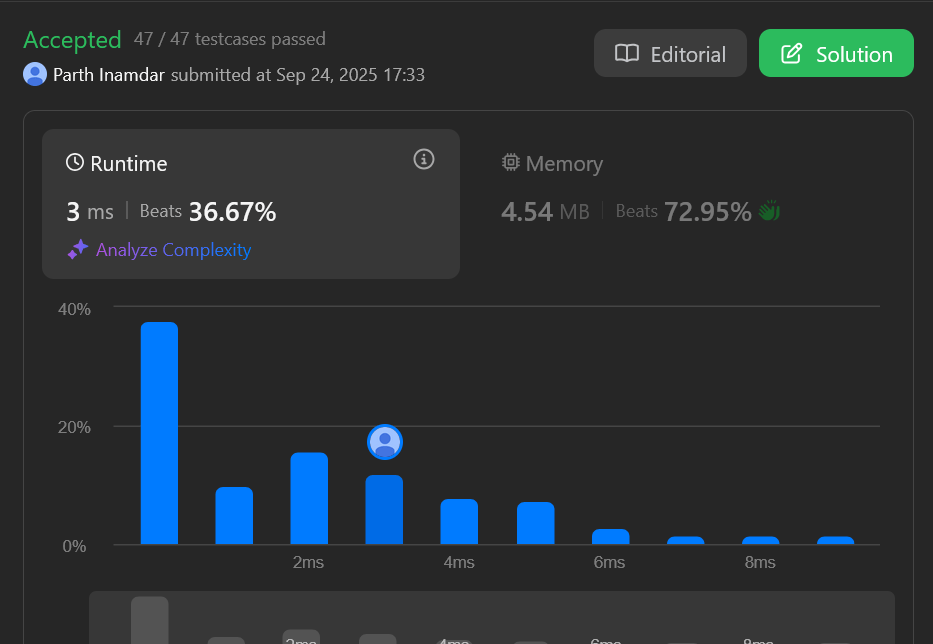Click the histogram bar above 2ms label

coord(309,498)
